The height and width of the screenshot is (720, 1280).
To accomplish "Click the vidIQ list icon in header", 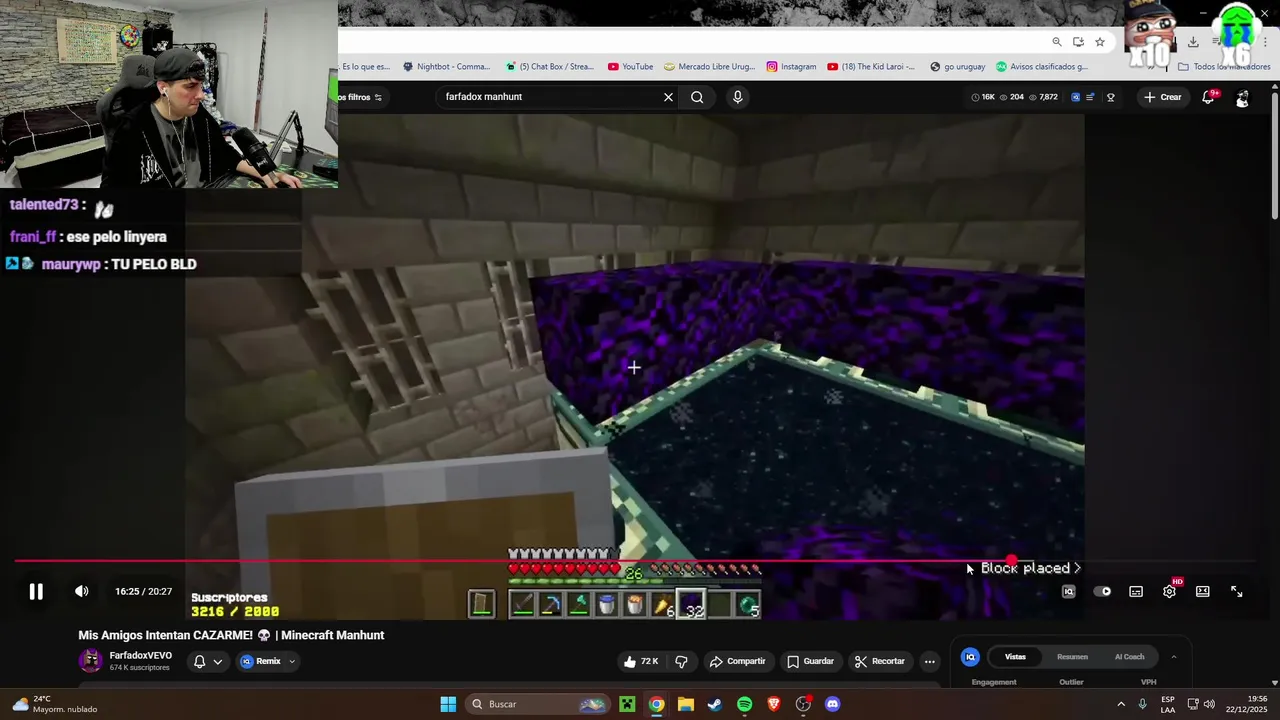I will 1091,97.
